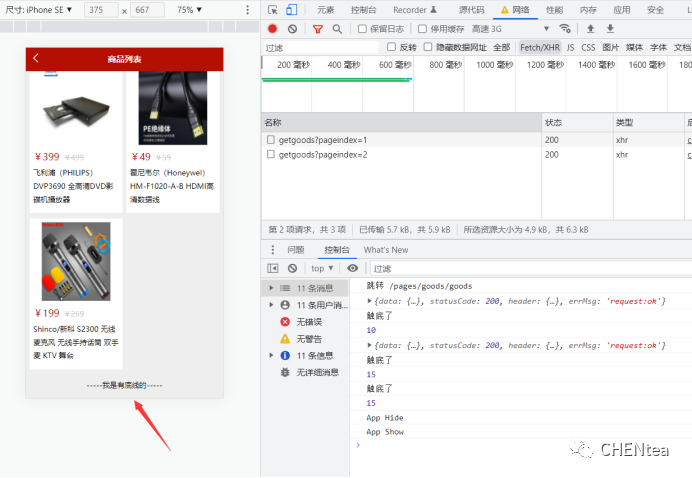Open the '高速 3G' throttling dropdown
The image size is (692, 478).
(x=510, y=29)
